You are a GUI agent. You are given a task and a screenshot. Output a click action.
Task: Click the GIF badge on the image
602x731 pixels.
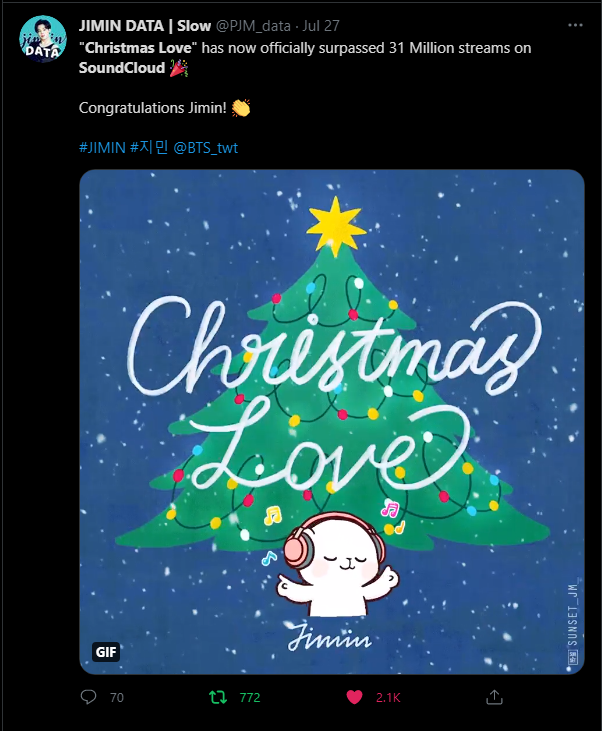[106, 651]
